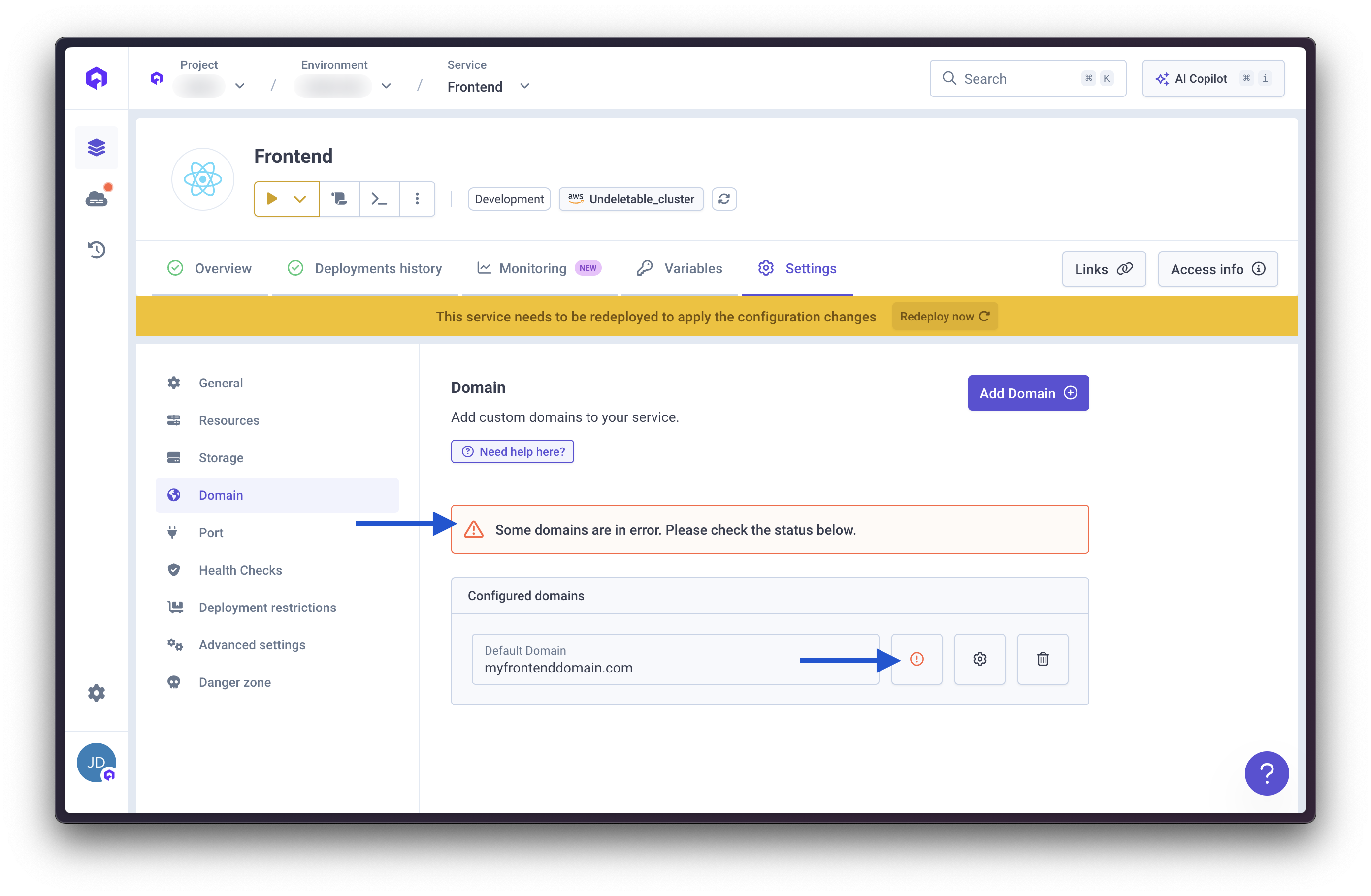Open the audit history sidebar icon
Screen dimensions: 1371x896
click(x=96, y=249)
